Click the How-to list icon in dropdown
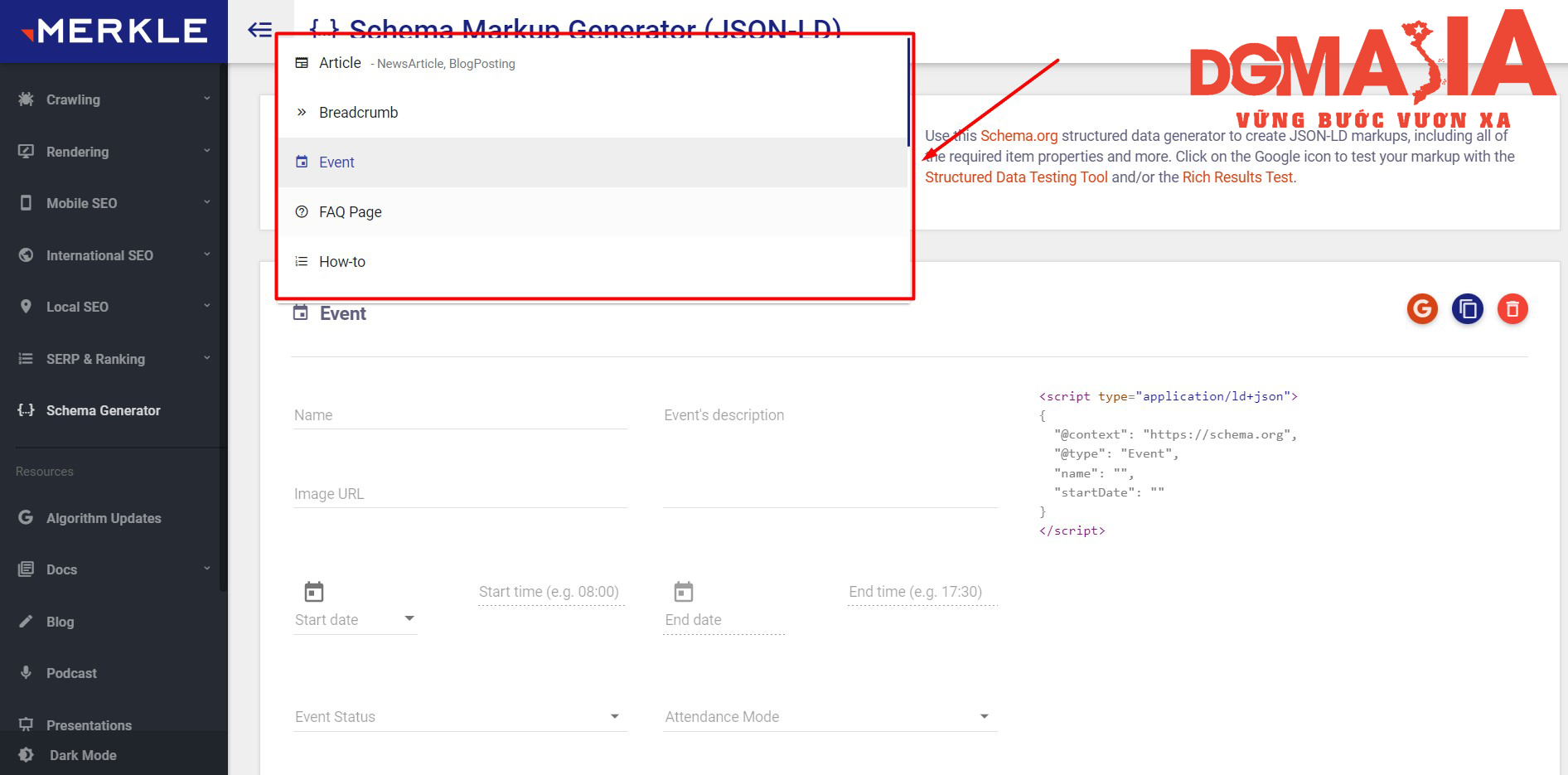Image resolution: width=1568 pixels, height=775 pixels. click(x=302, y=262)
